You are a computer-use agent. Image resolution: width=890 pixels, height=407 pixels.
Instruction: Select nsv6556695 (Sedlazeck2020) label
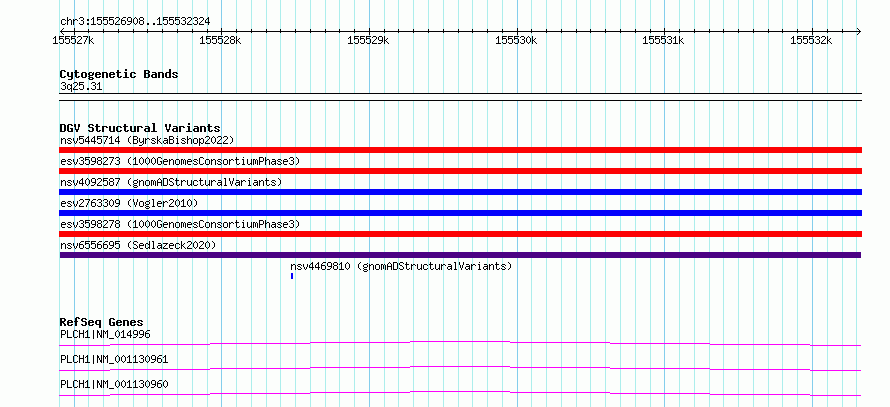138,245
